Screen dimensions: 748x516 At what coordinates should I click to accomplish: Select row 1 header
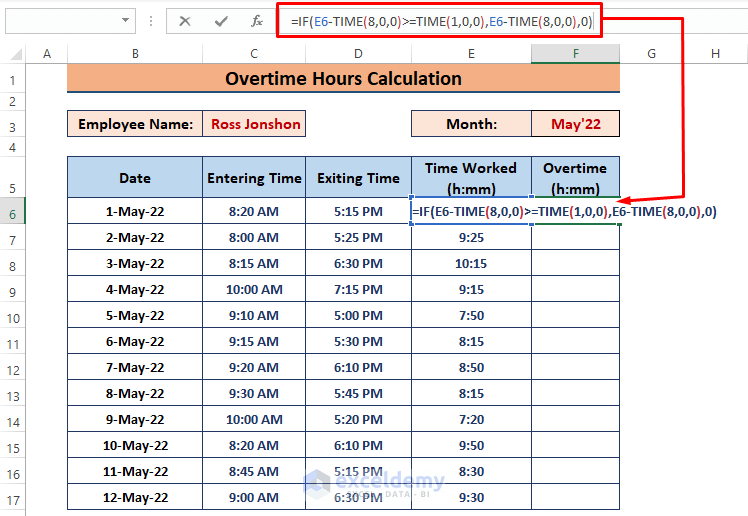pos(12,80)
